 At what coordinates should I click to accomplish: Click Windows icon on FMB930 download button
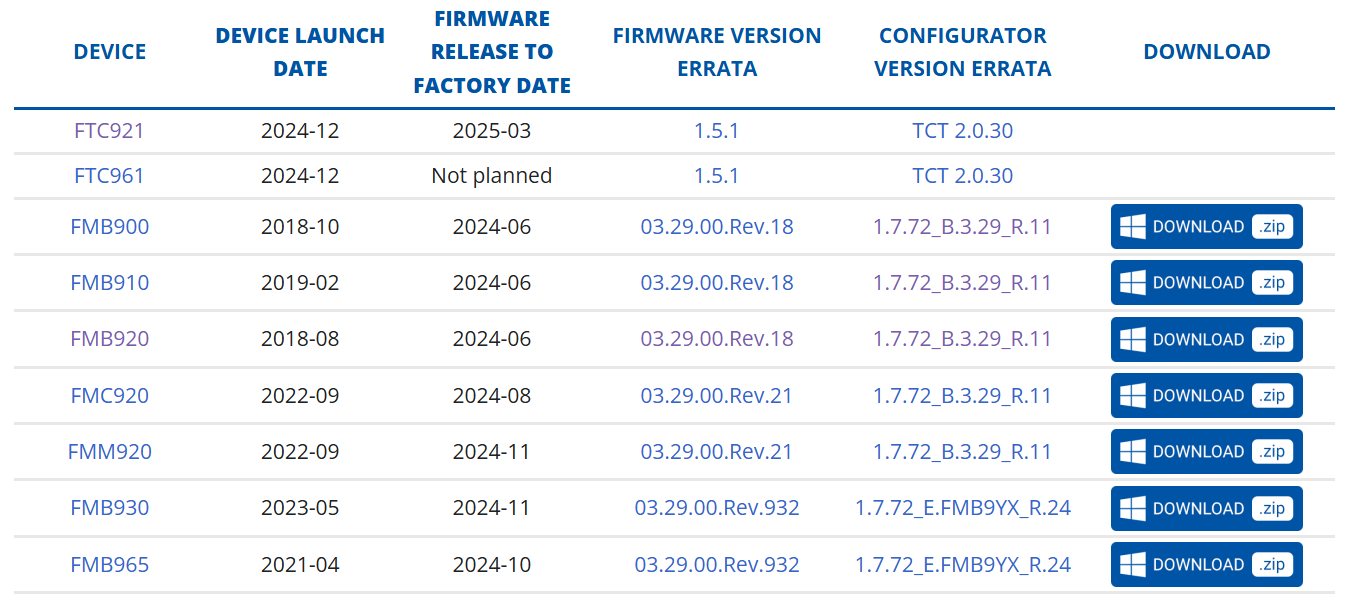click(x=1132, y=508)
